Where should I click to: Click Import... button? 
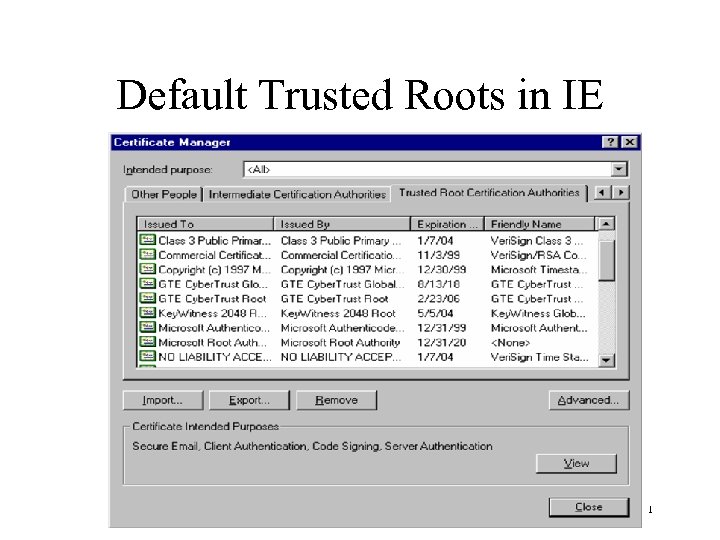click(x=163, y=400)
